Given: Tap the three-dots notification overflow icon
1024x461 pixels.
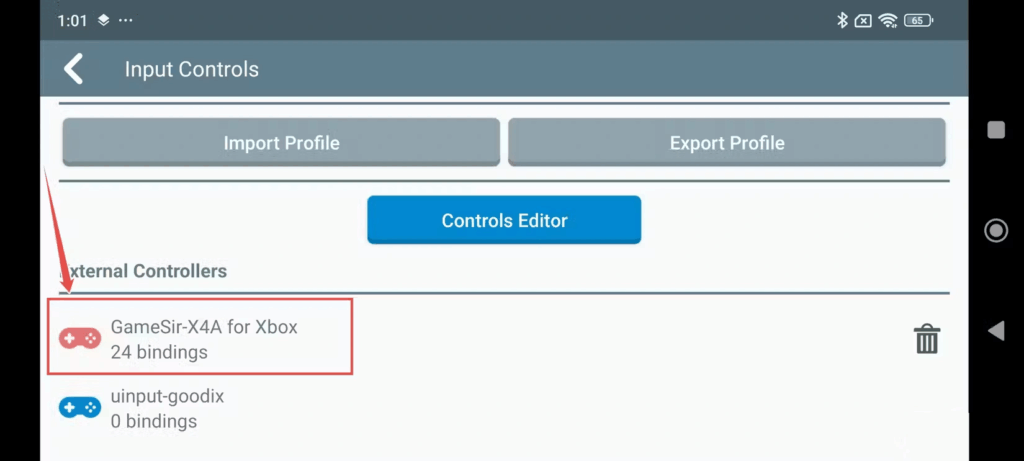Looking at the screenshot, I should click(x=125, y=20).
